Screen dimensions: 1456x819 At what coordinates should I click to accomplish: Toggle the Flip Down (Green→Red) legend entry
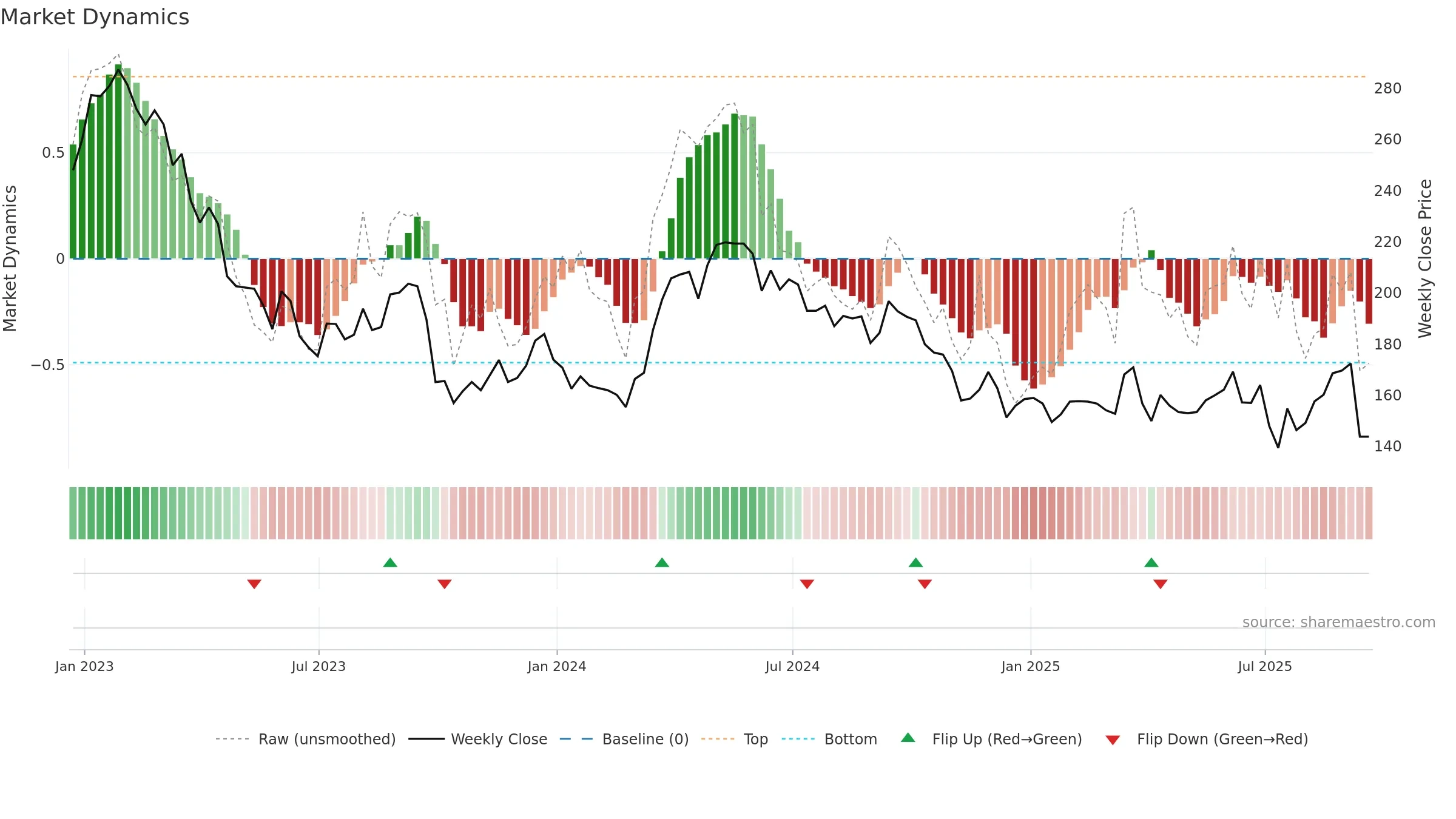tap(1207, 739)
